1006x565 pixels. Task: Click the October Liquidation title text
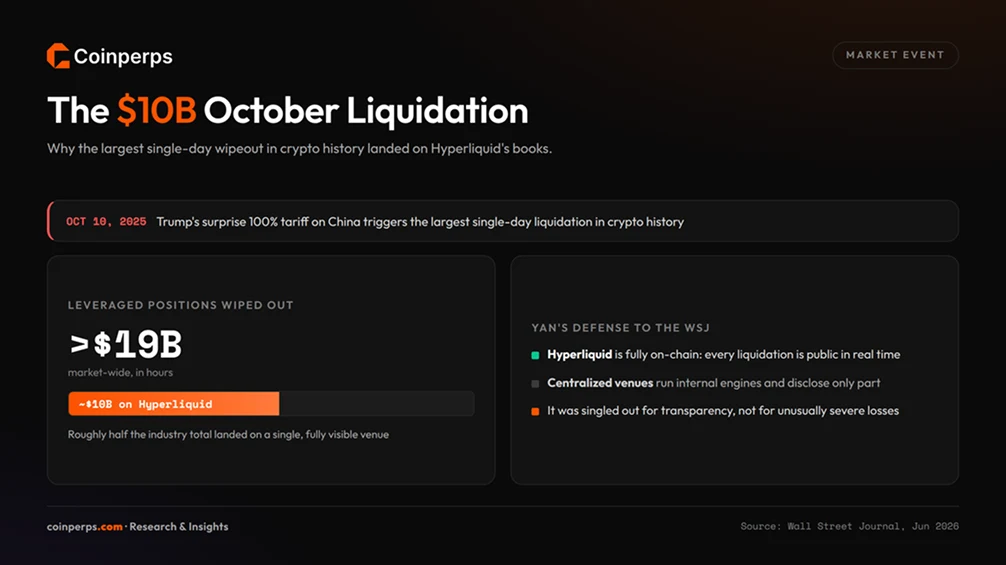pyautogui.click(x=366, y=110)
